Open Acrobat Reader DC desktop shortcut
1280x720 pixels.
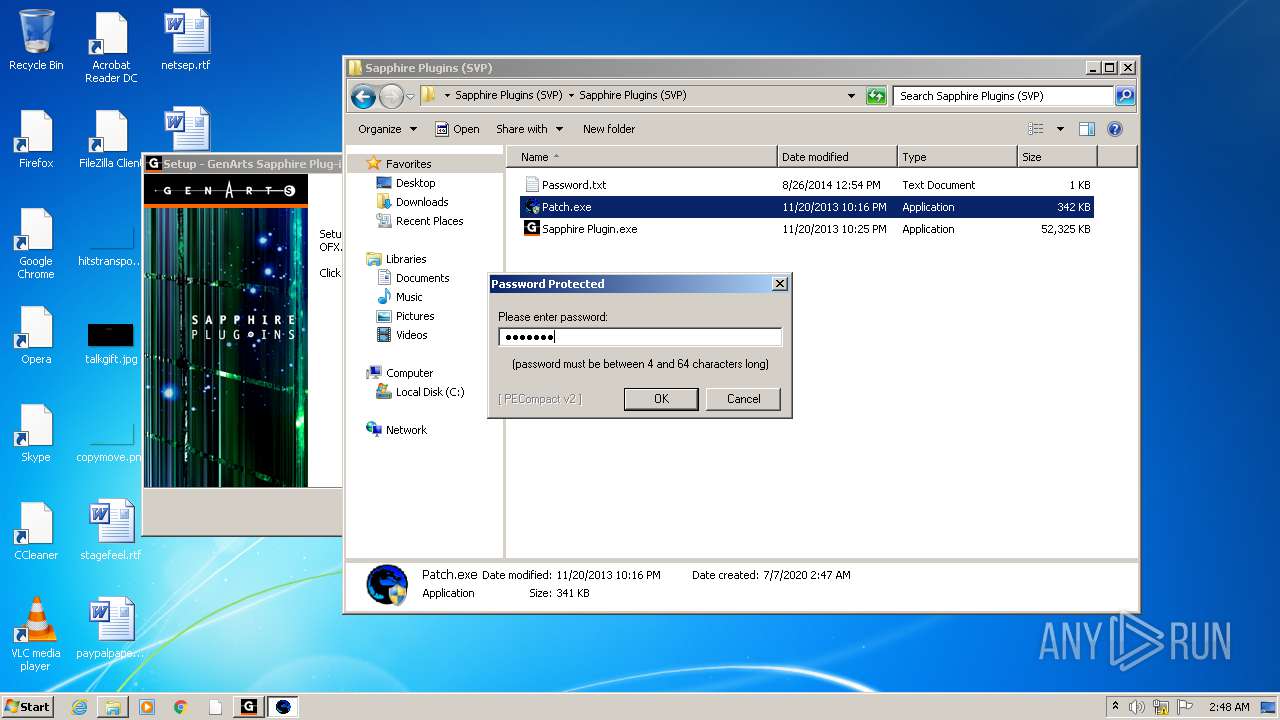[x=111, y=47]
